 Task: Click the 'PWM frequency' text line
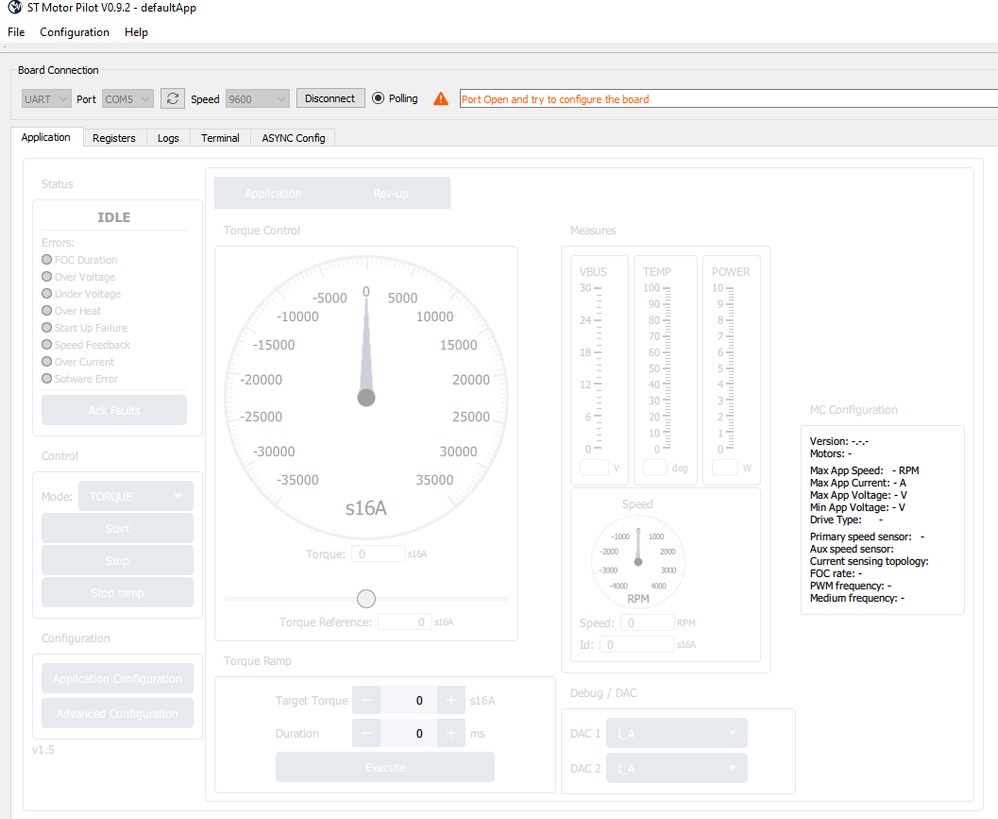(x=850, y=585)
